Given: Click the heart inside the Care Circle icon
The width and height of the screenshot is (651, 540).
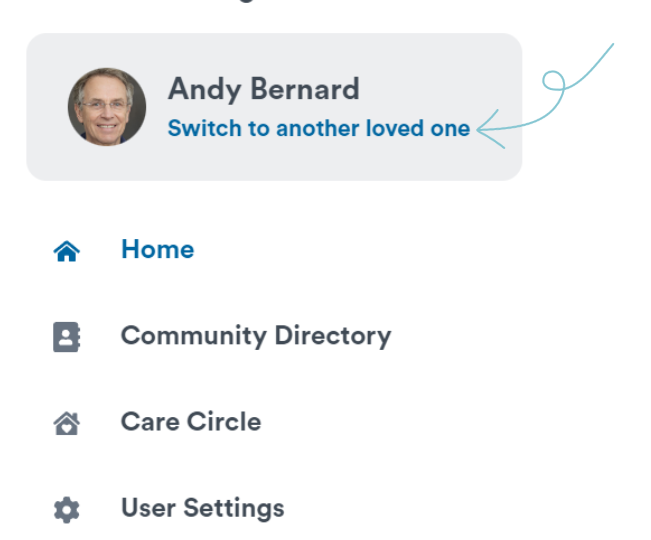Looking at the screenshot, I should pos(67,428).
